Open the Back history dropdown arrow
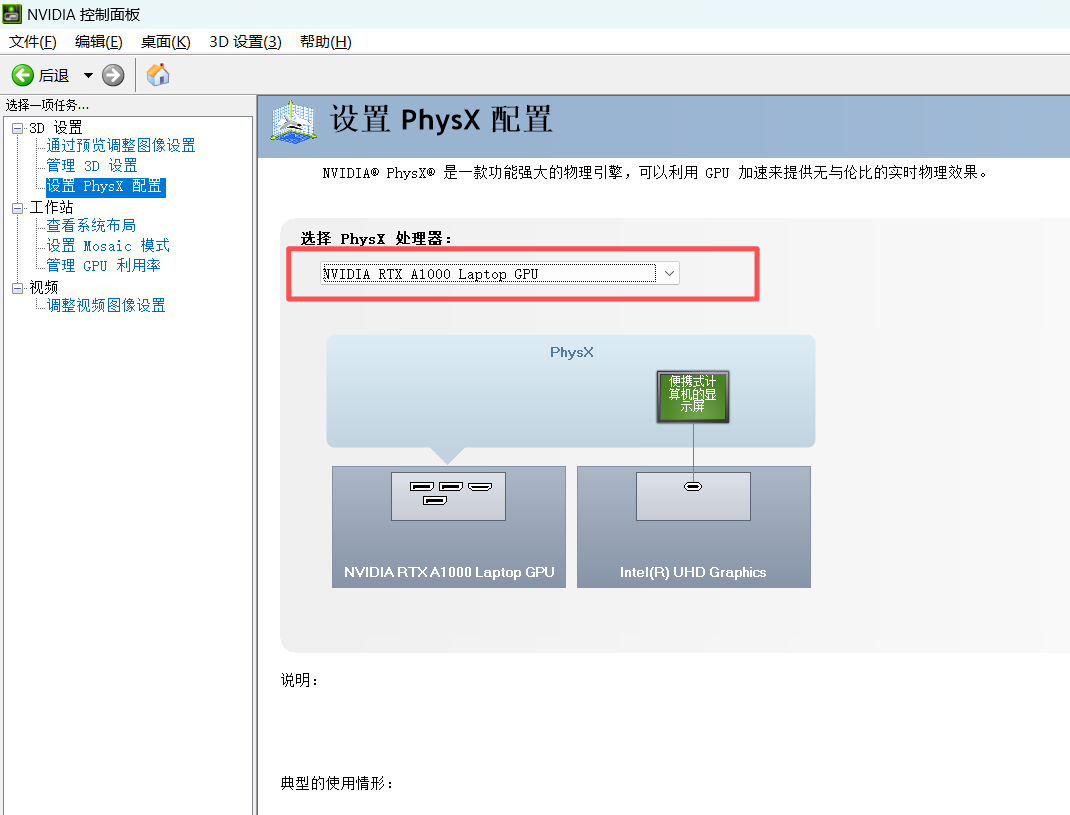1070x815 pixels. 88,75
